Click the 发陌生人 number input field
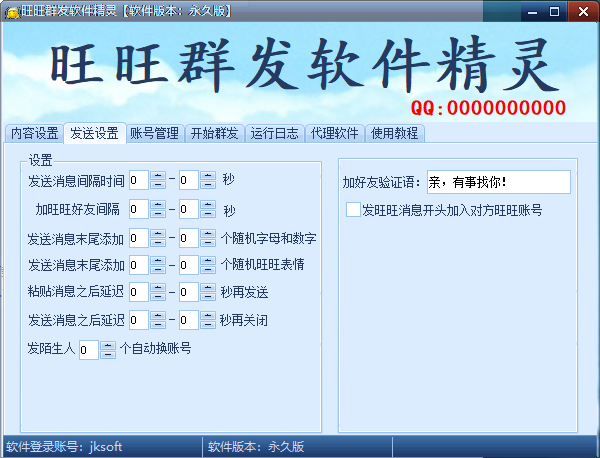 (x=88, y=349)
